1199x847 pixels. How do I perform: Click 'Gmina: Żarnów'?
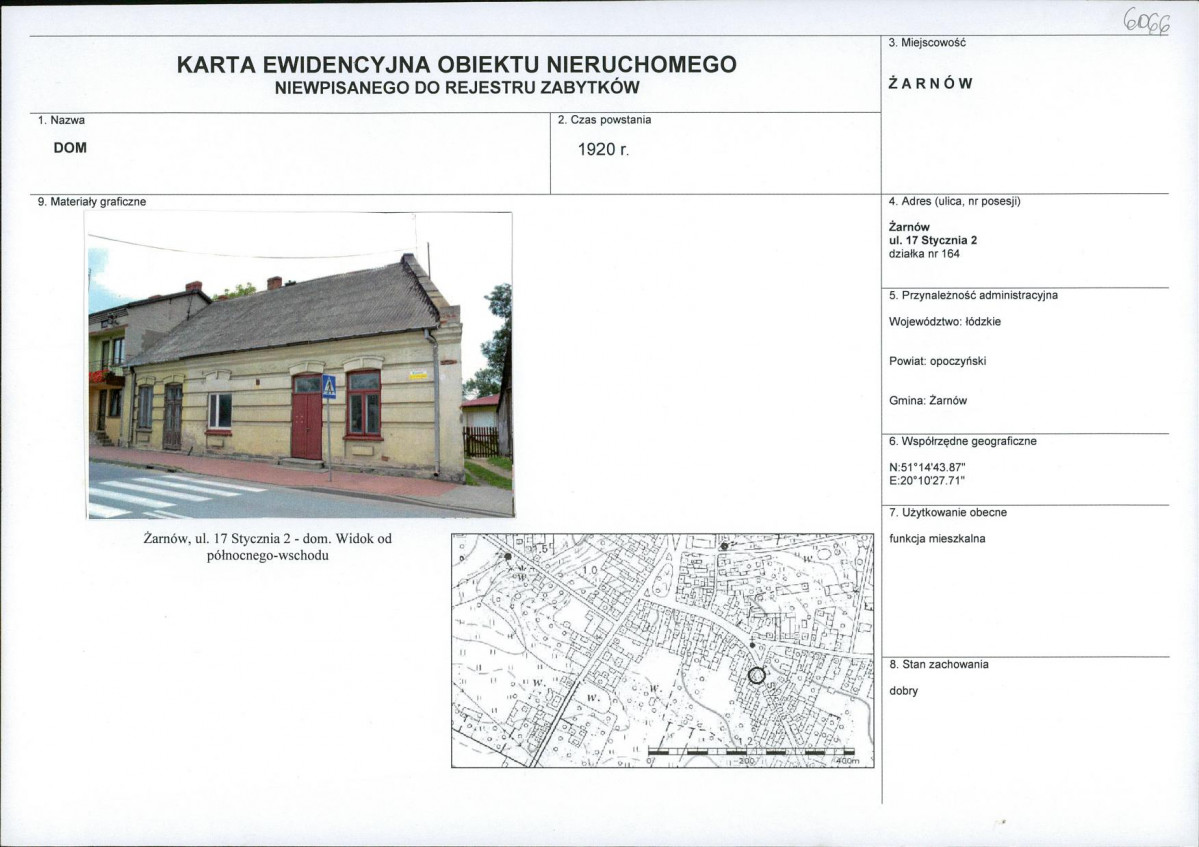(x=928, y=401)
